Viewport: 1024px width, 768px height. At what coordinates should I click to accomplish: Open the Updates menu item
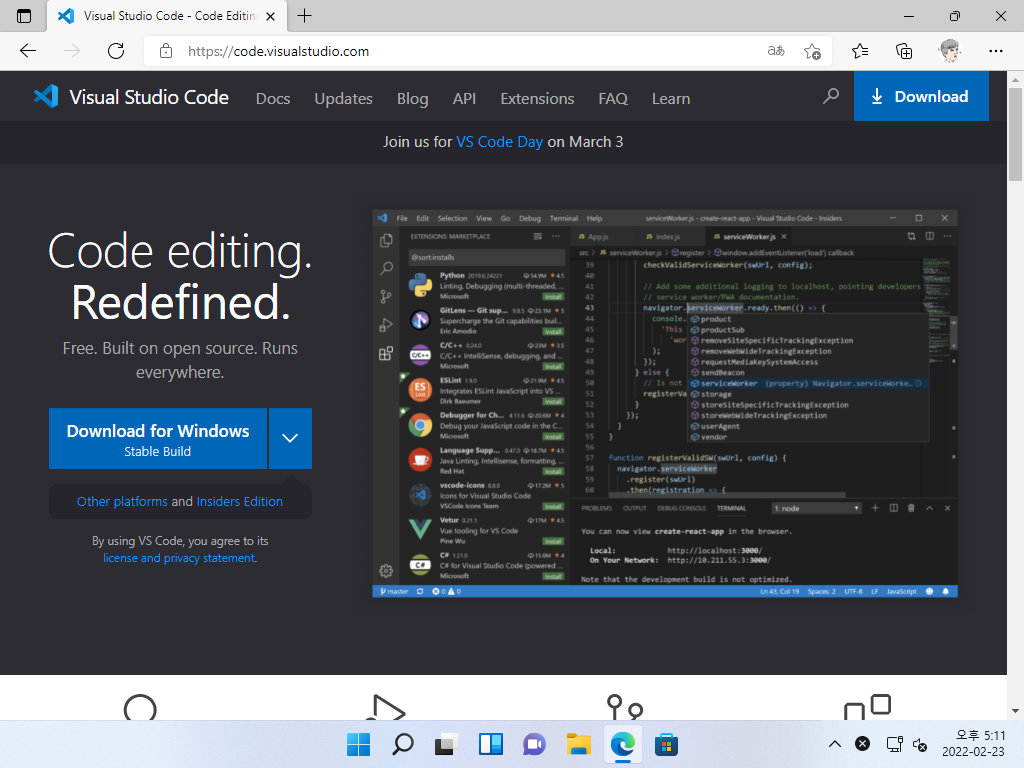(344, 99)
